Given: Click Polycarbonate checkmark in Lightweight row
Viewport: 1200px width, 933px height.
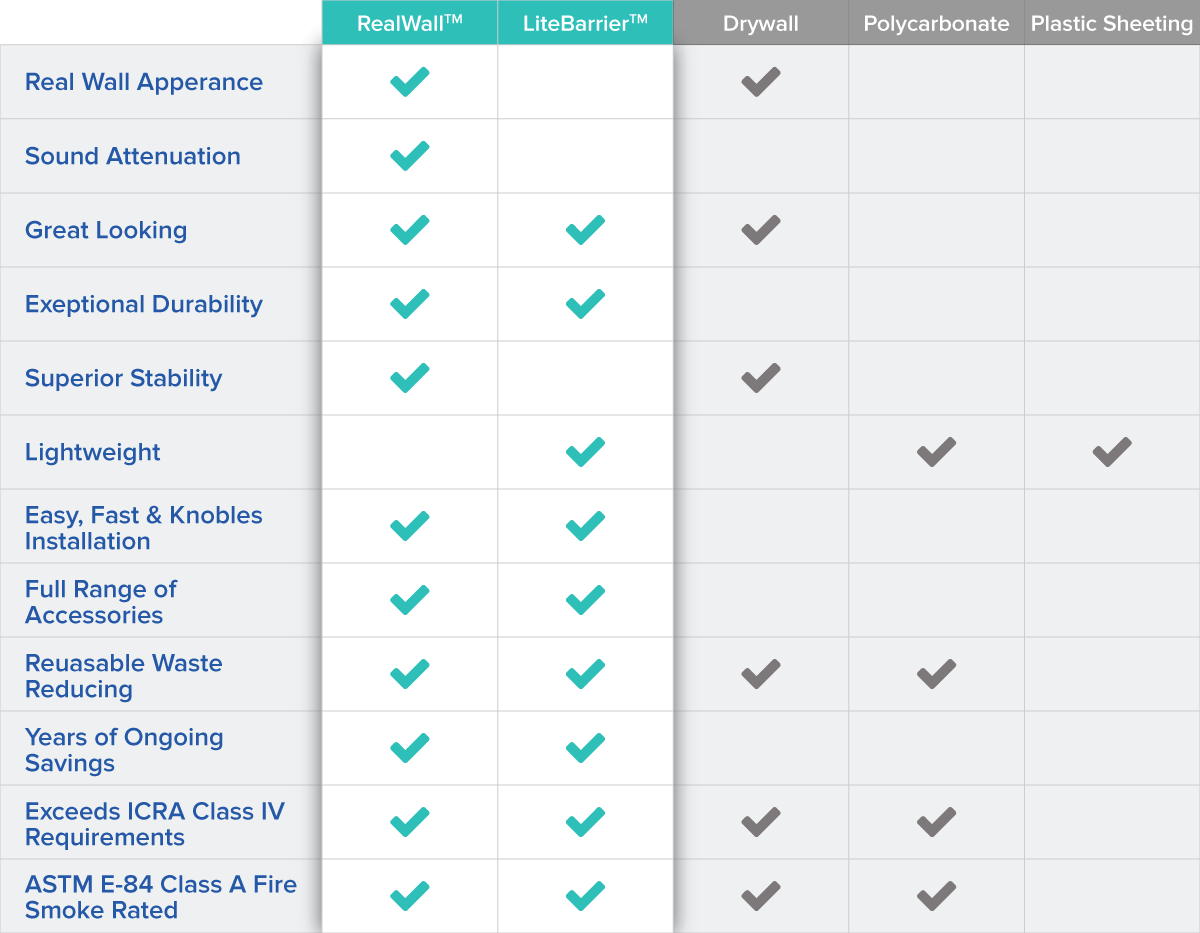Looking at the screenshot, I should pos(936,452).
